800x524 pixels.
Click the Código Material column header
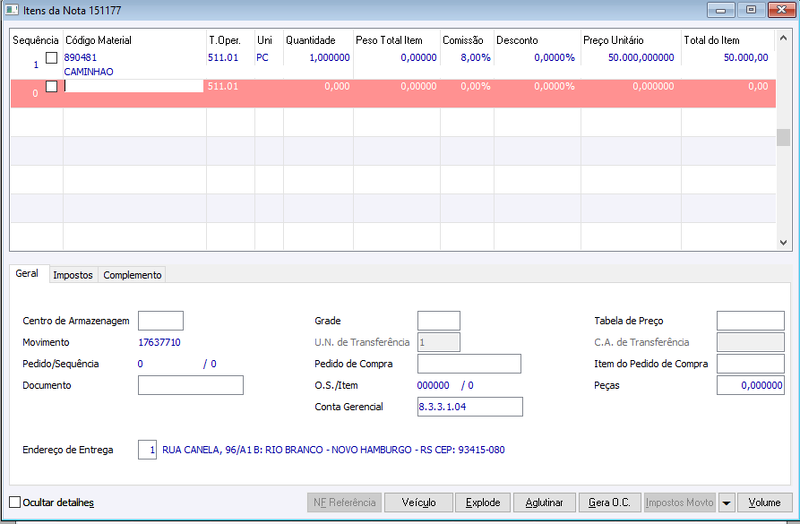[x=98, y=40]
